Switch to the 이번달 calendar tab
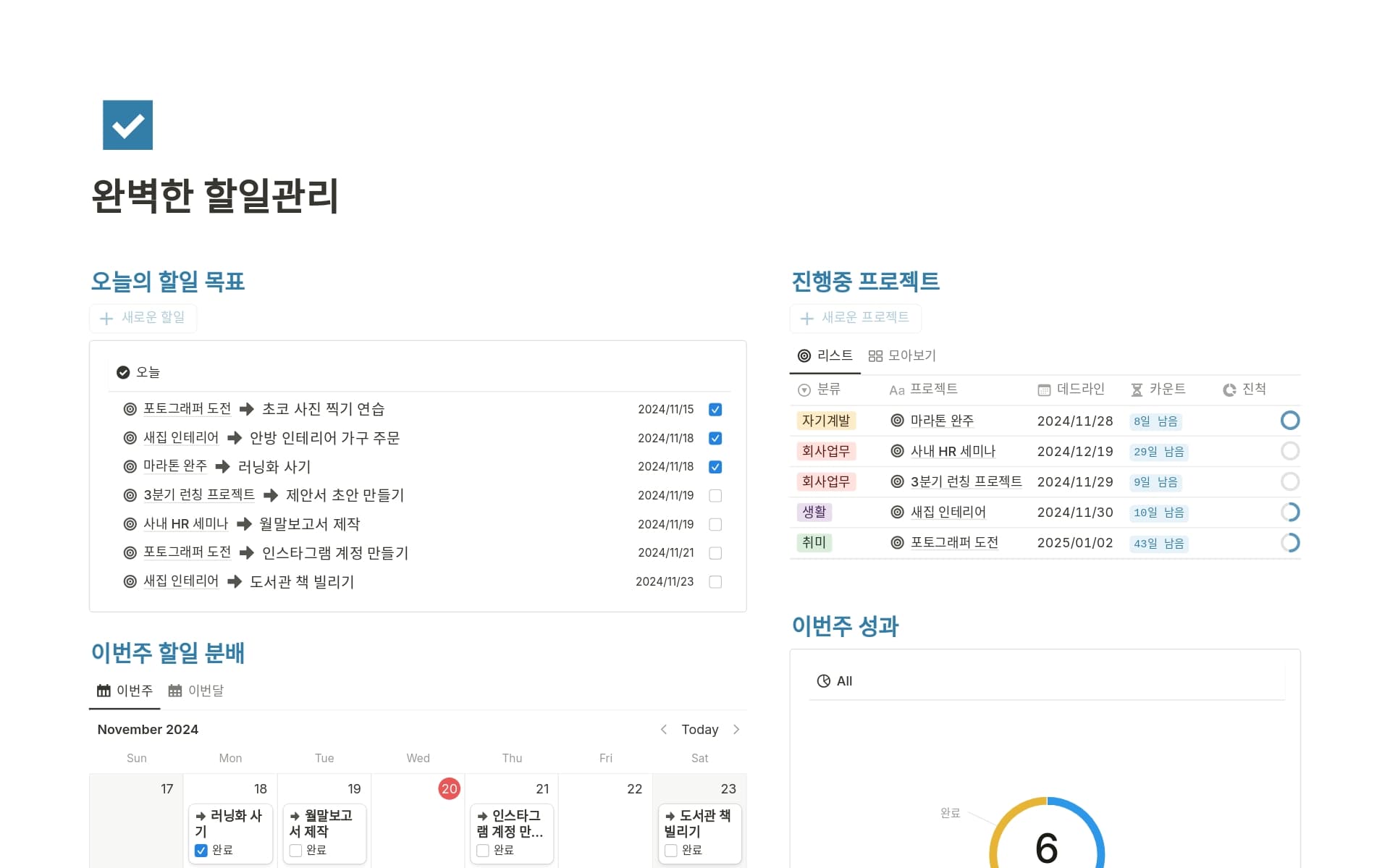1390x868 pixels. (196, 691)
